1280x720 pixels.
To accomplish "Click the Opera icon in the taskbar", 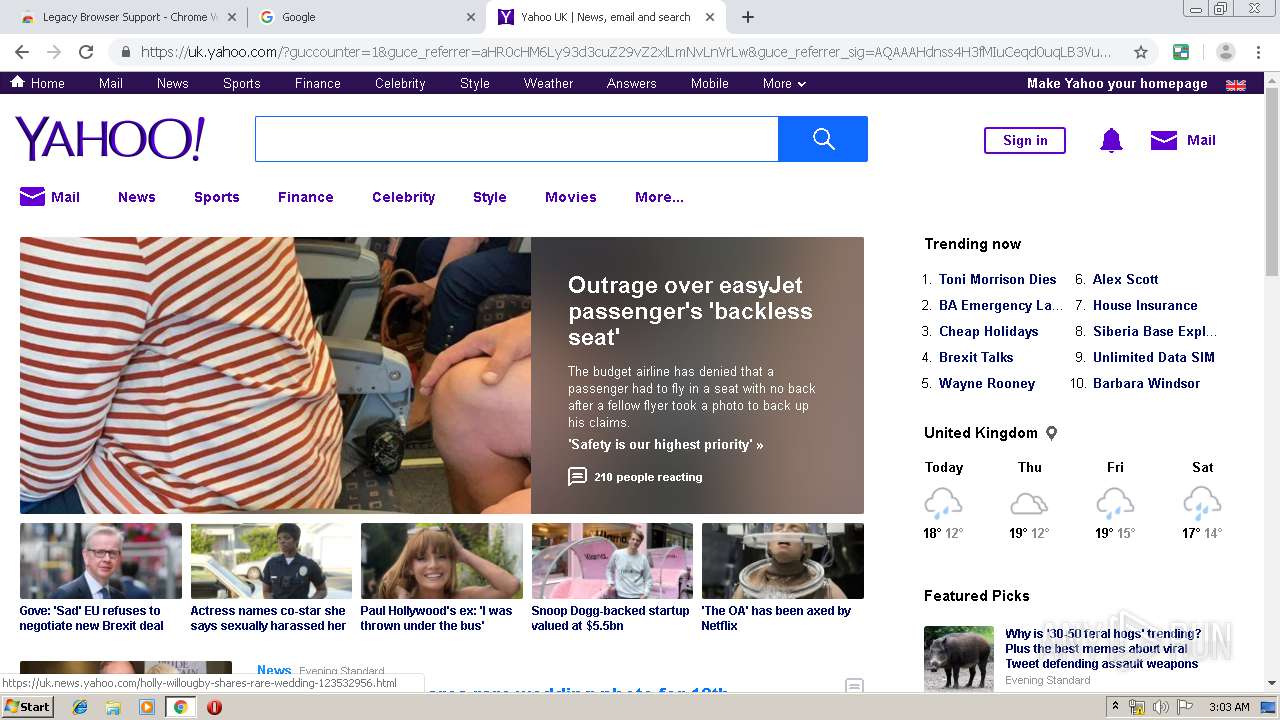I will coord(214,707).
